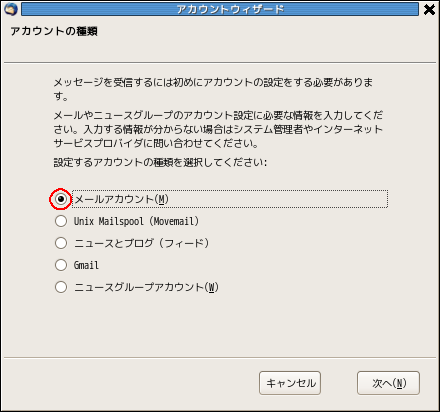
Task: Cancel the wizard with the キャンセル button
Action: point(290,383)
